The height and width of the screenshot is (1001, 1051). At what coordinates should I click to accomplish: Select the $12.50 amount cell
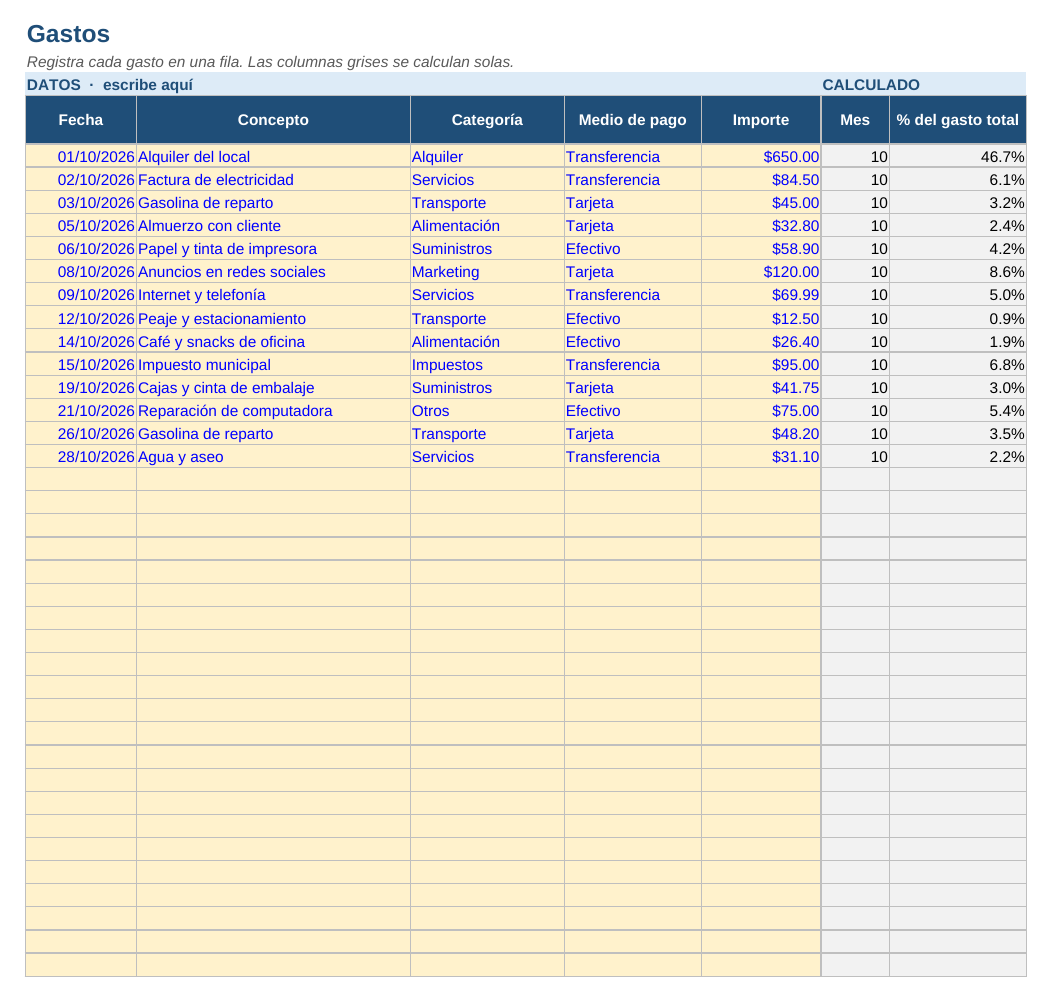(761, 318)
